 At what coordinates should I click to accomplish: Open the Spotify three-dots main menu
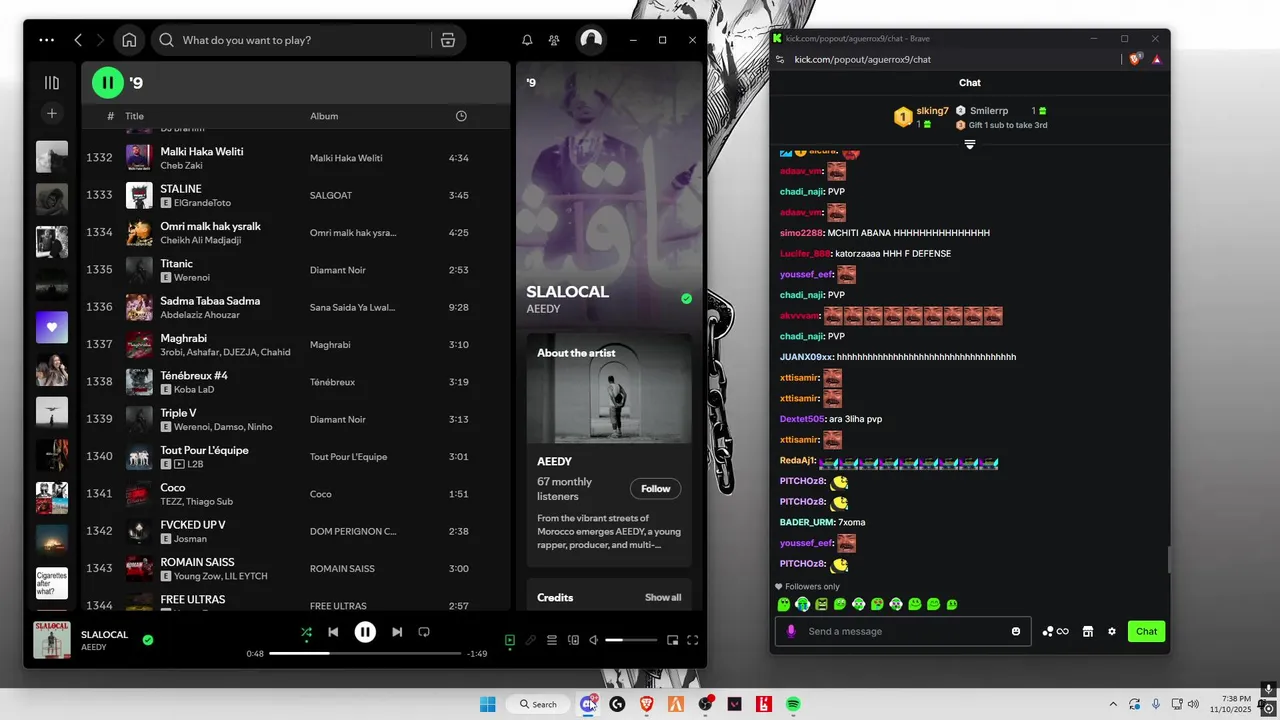[46, 40]
